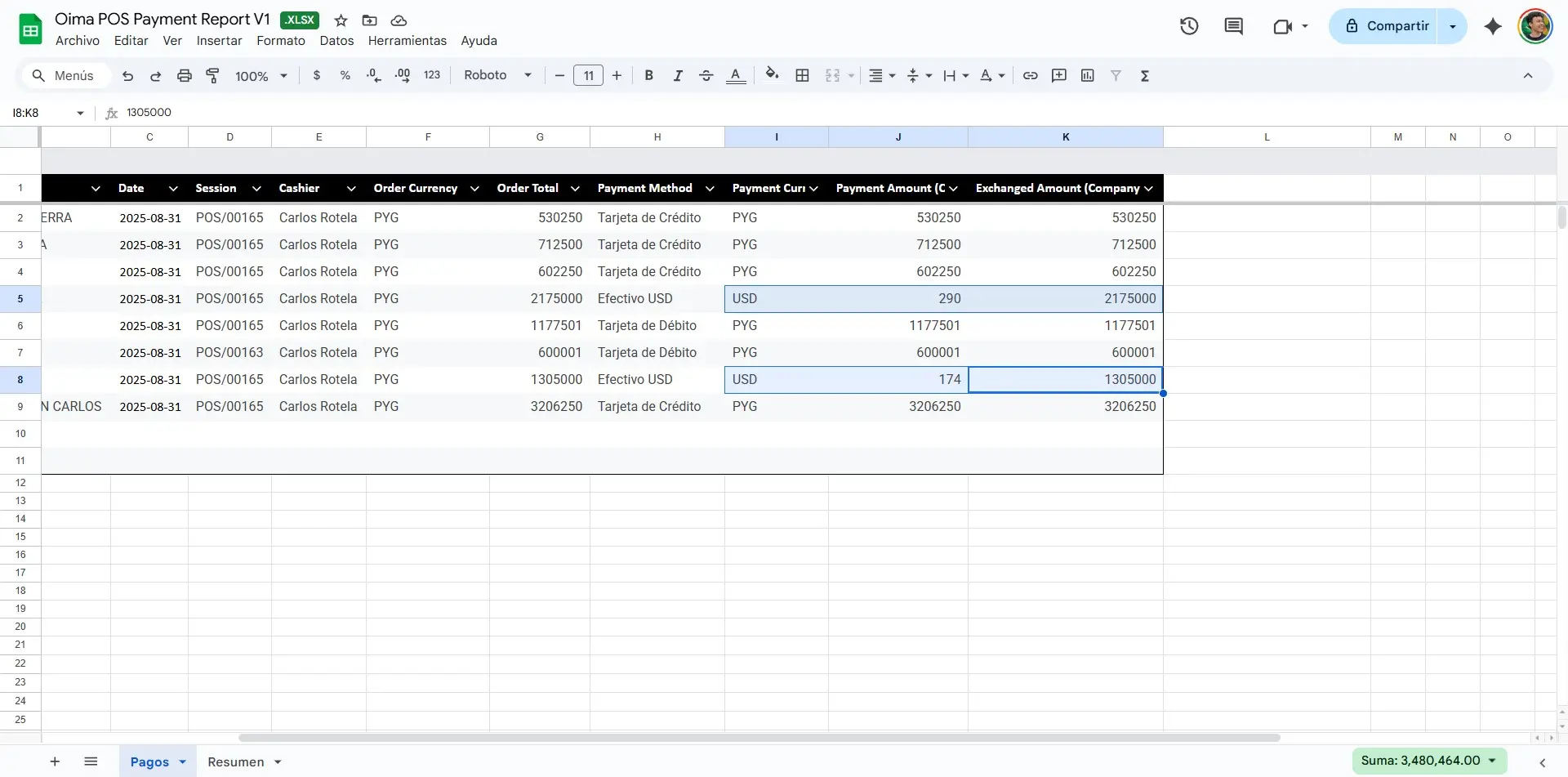Open Herramientas menu

[x=408, y=41]
